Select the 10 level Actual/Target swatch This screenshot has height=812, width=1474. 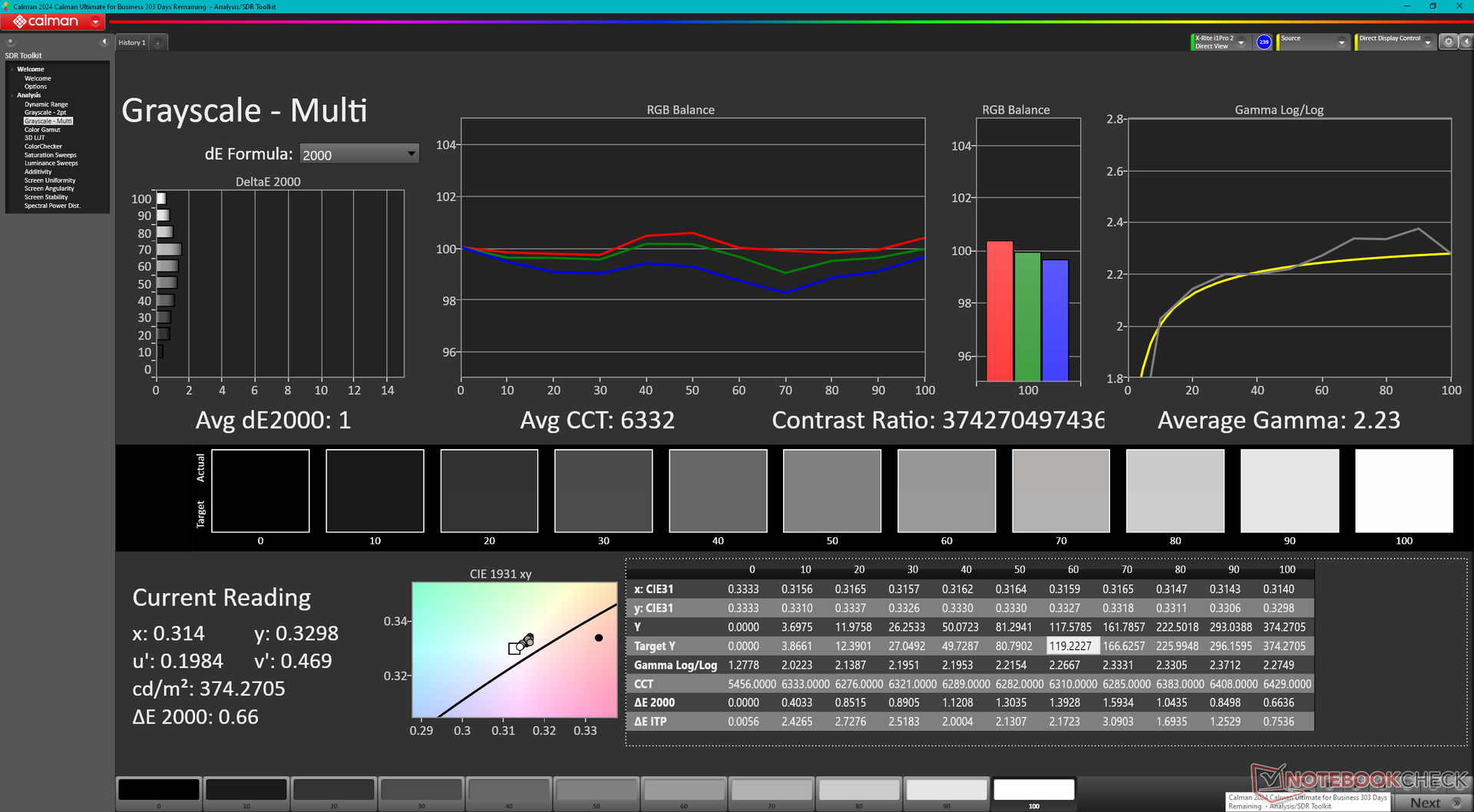(375, 490)
